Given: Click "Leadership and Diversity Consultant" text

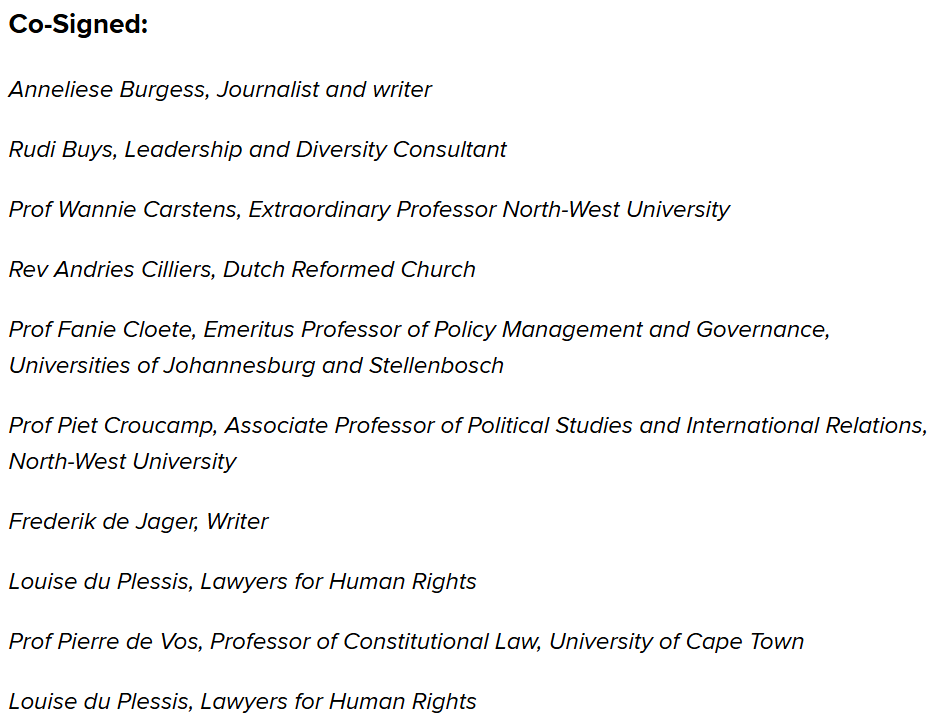Looking at the screenshot, I should coord(315,149).
